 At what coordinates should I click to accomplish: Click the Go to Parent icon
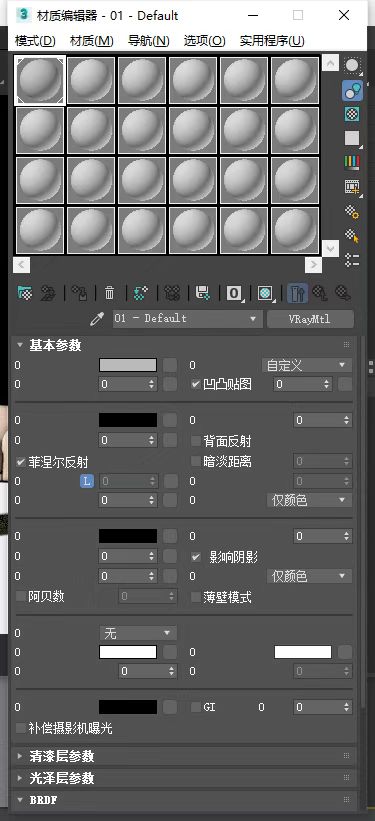(320, 293)
